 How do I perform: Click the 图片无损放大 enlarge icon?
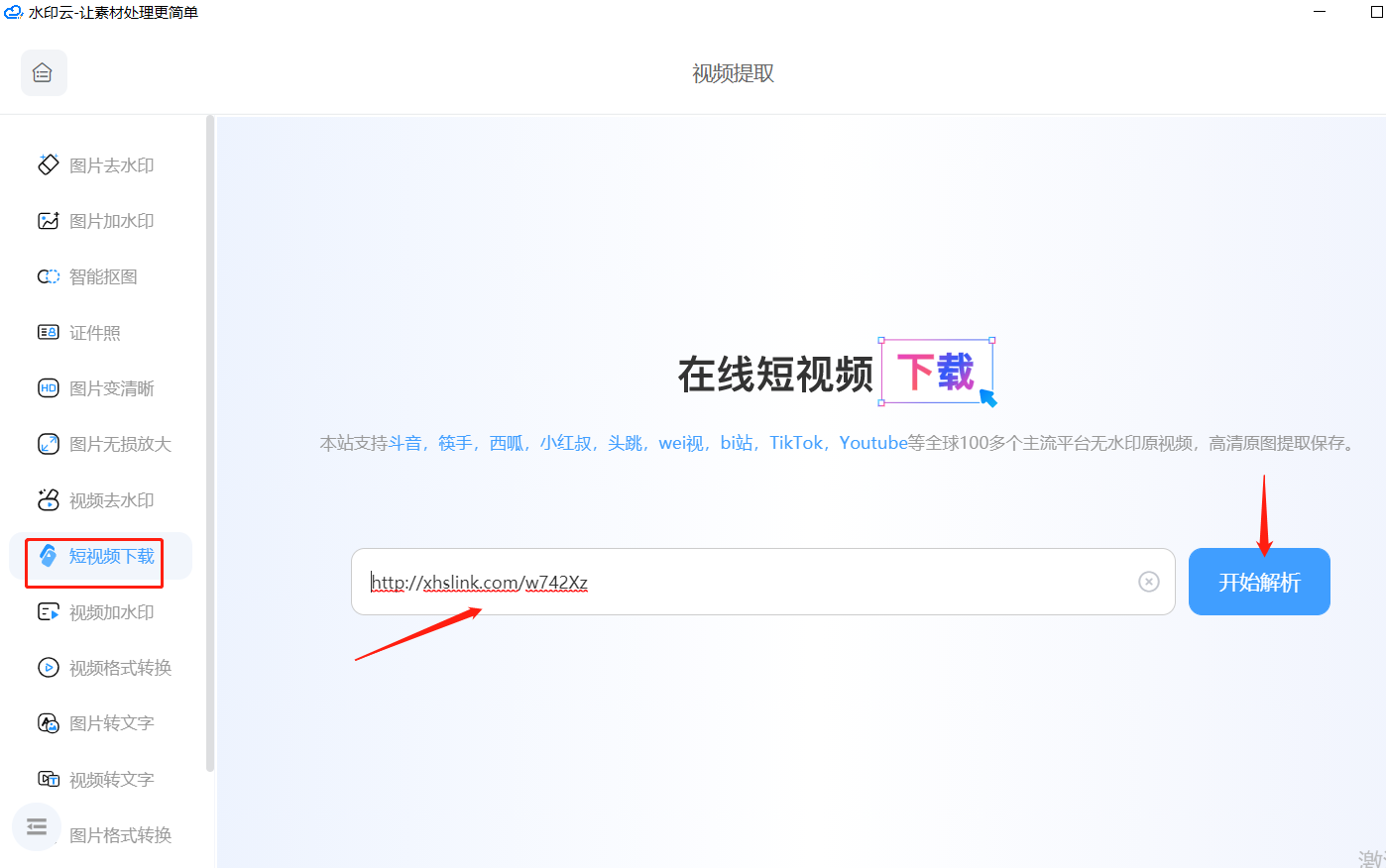point(49,444)
